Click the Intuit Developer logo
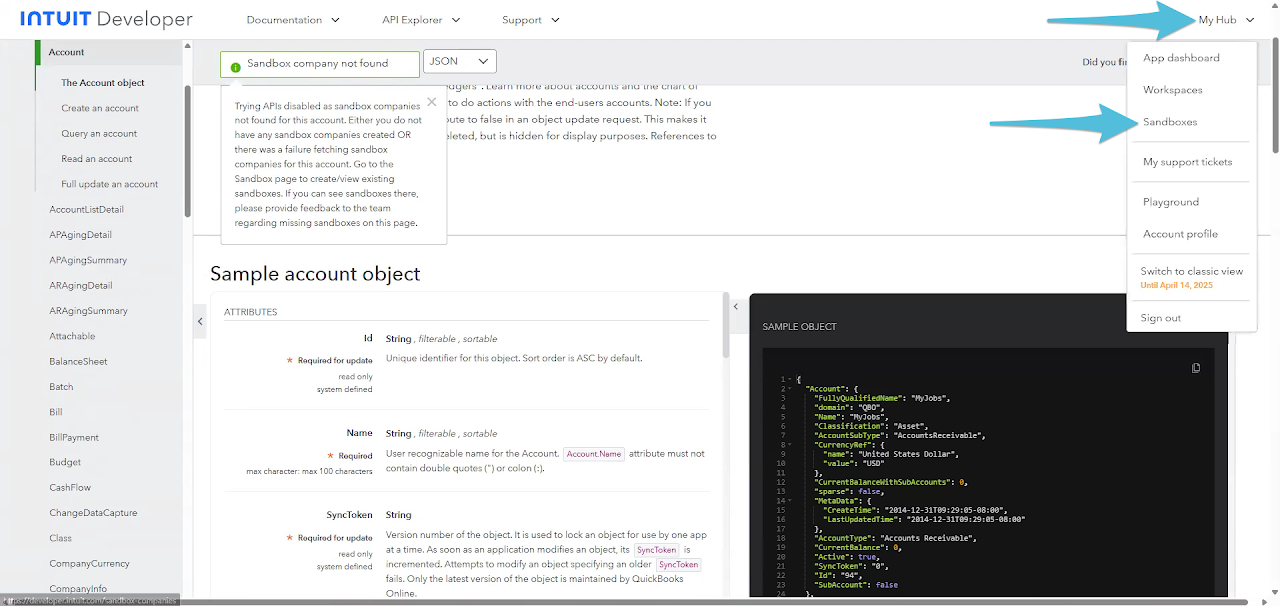This screenshot has height=606, width=1280. point(106,20)
